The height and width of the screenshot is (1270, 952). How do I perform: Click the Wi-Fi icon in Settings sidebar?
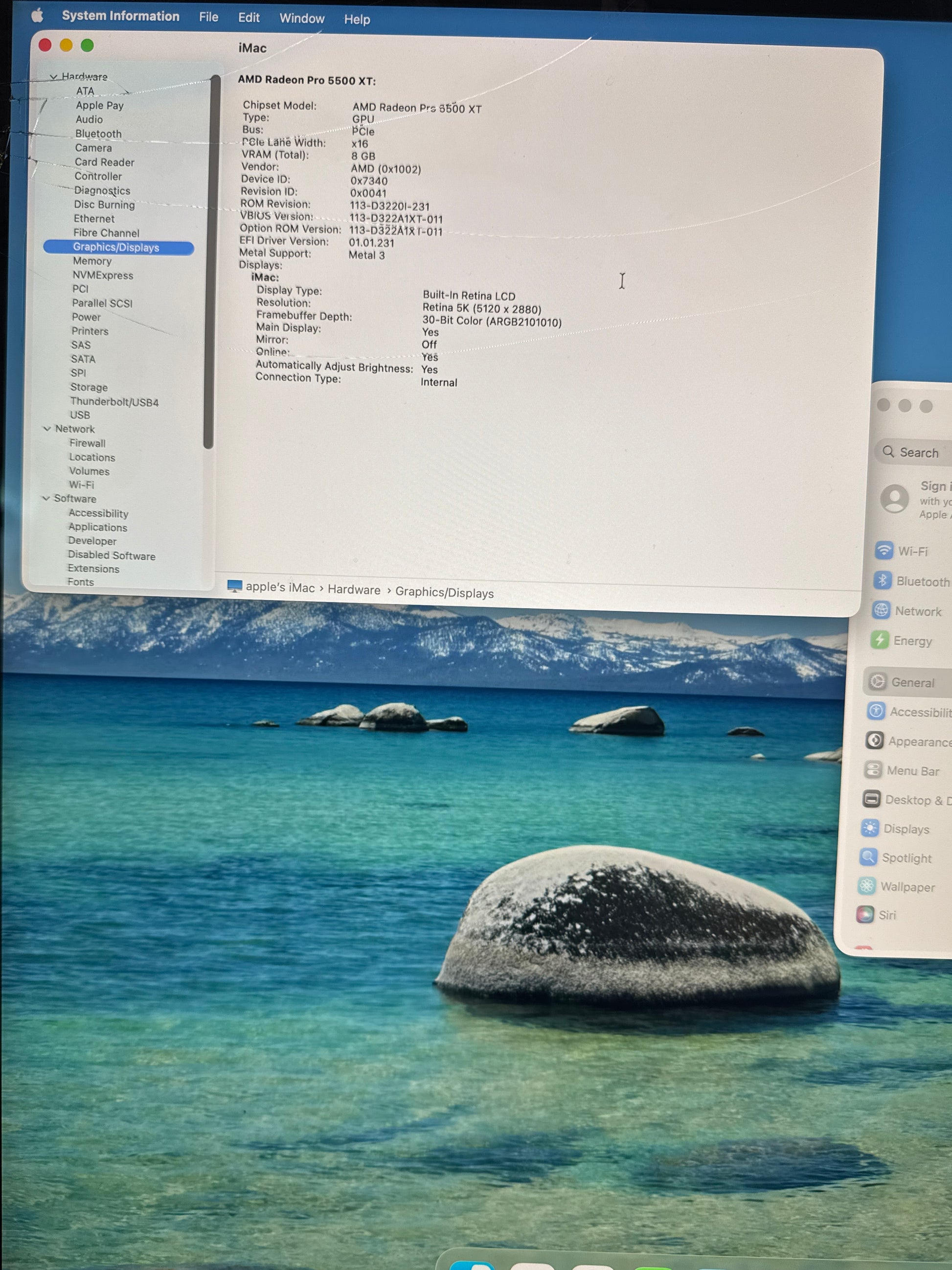(x=884, y=550)
